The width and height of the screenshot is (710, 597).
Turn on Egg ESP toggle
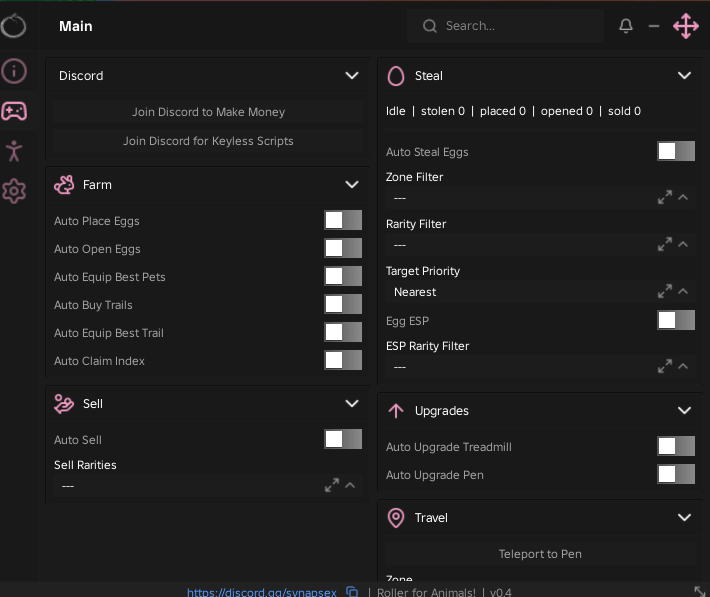(676, 320)
